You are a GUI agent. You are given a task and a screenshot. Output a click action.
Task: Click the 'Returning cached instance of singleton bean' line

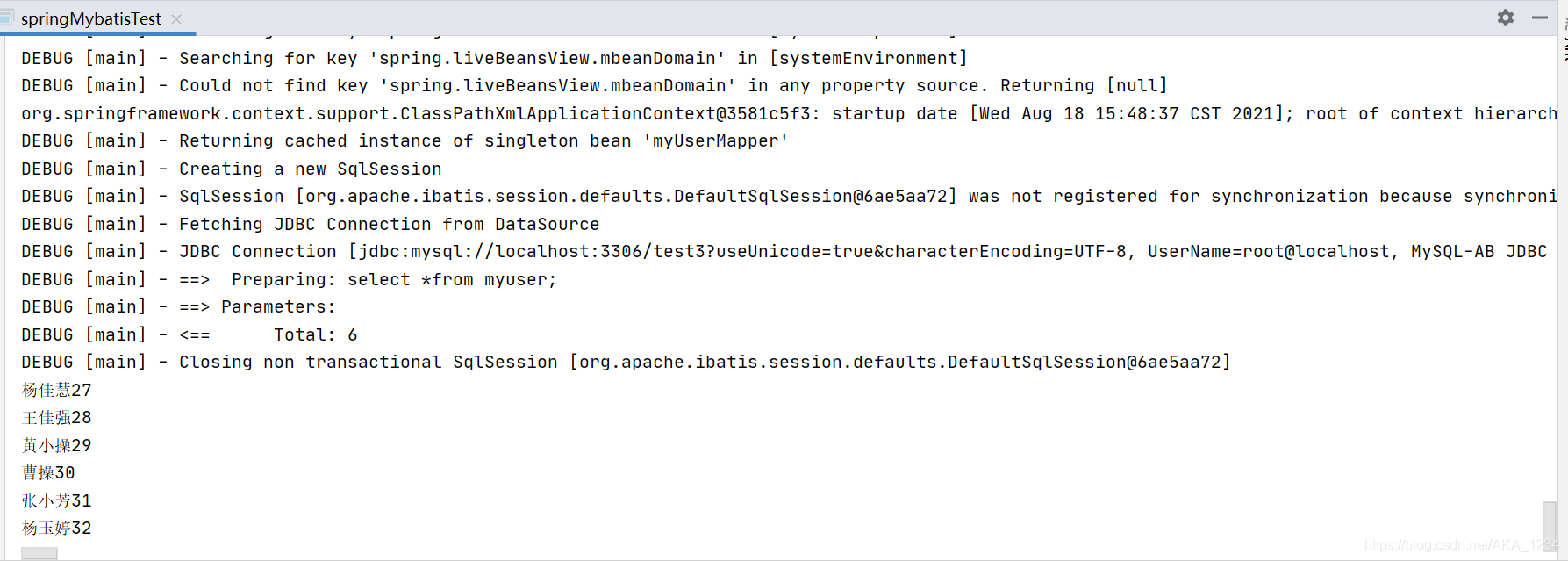tap(405, 140)
